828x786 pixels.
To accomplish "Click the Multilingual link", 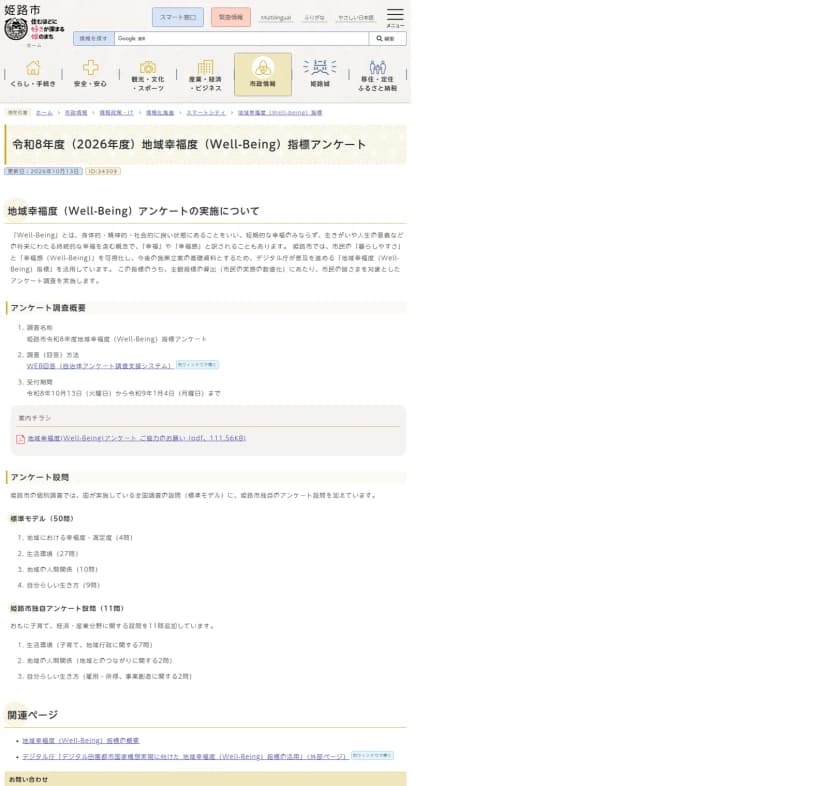I will click(x=276, y=18).
